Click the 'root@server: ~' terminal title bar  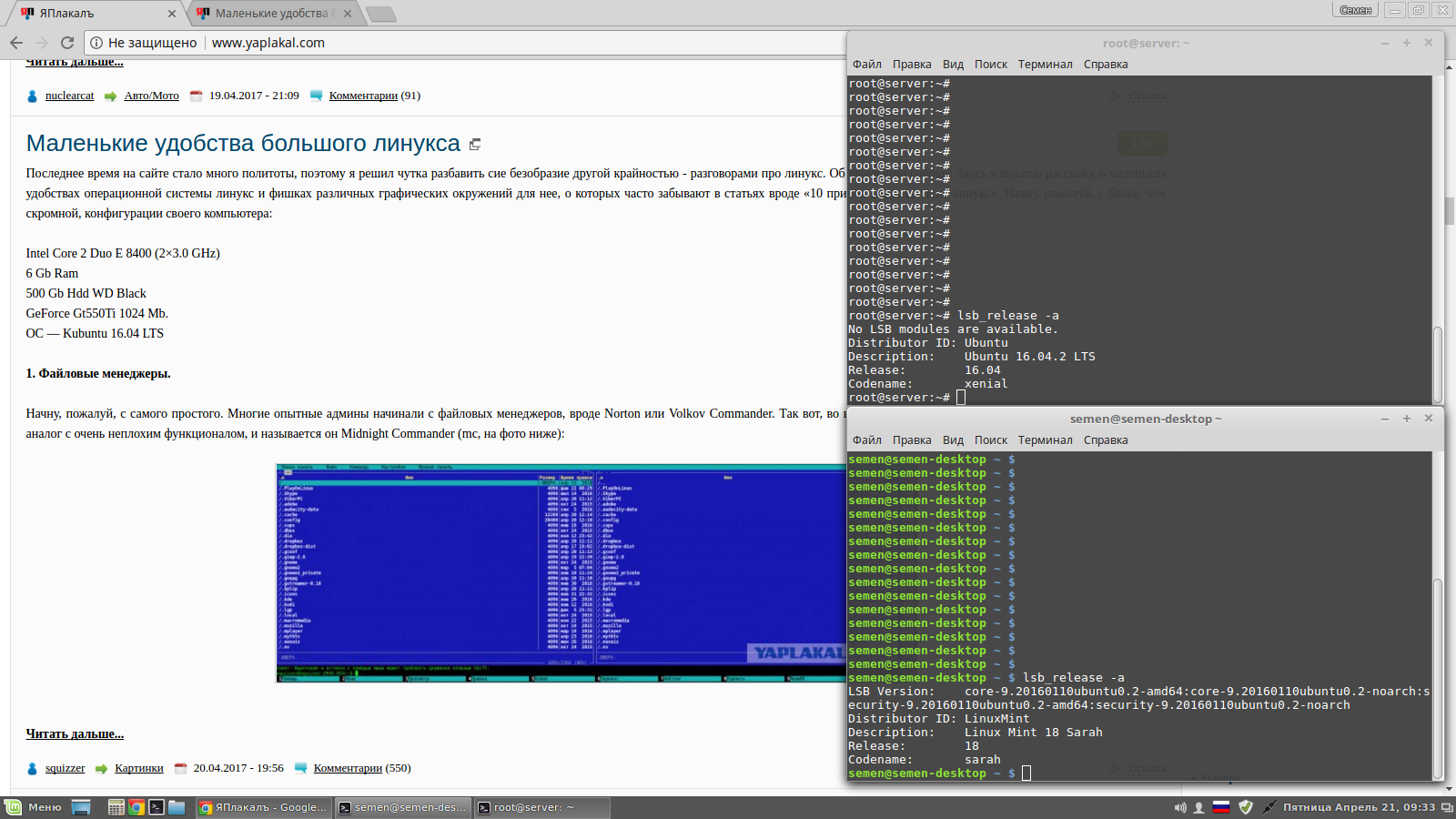pos(1145,43)
